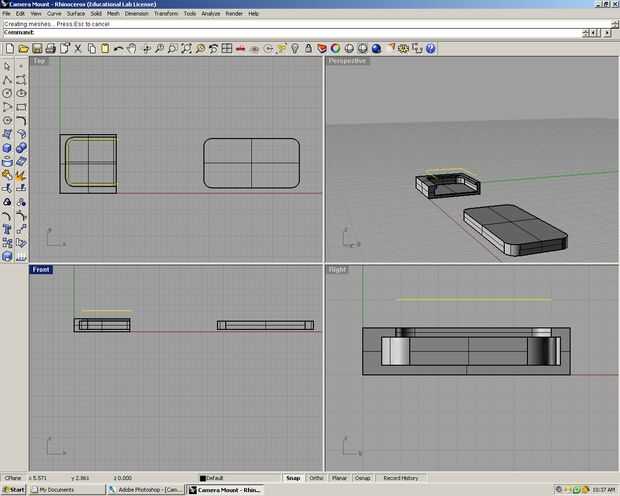620x496 pixels.
Task: Open Help with the question mark icon
Action: [x=431, y=49]
